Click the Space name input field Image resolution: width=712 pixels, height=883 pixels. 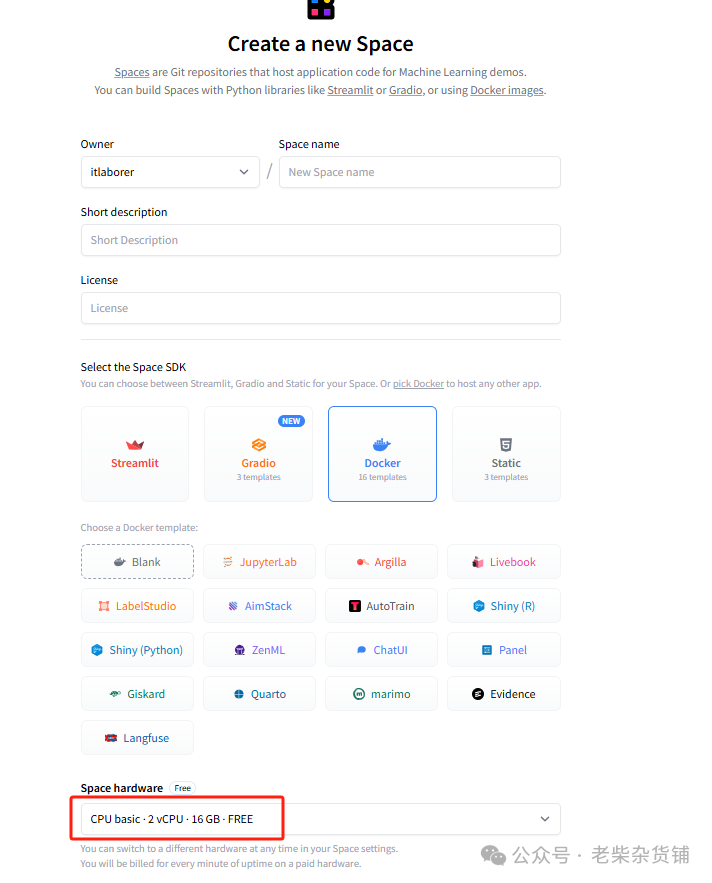(419, 172)
